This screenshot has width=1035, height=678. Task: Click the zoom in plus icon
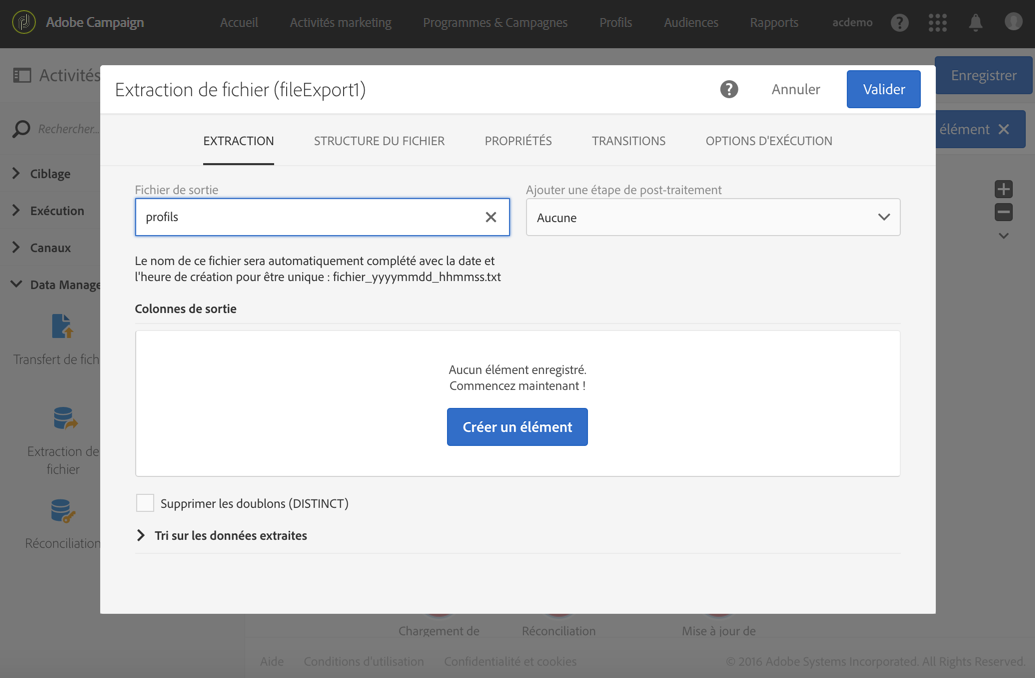tap(1004, 189)
